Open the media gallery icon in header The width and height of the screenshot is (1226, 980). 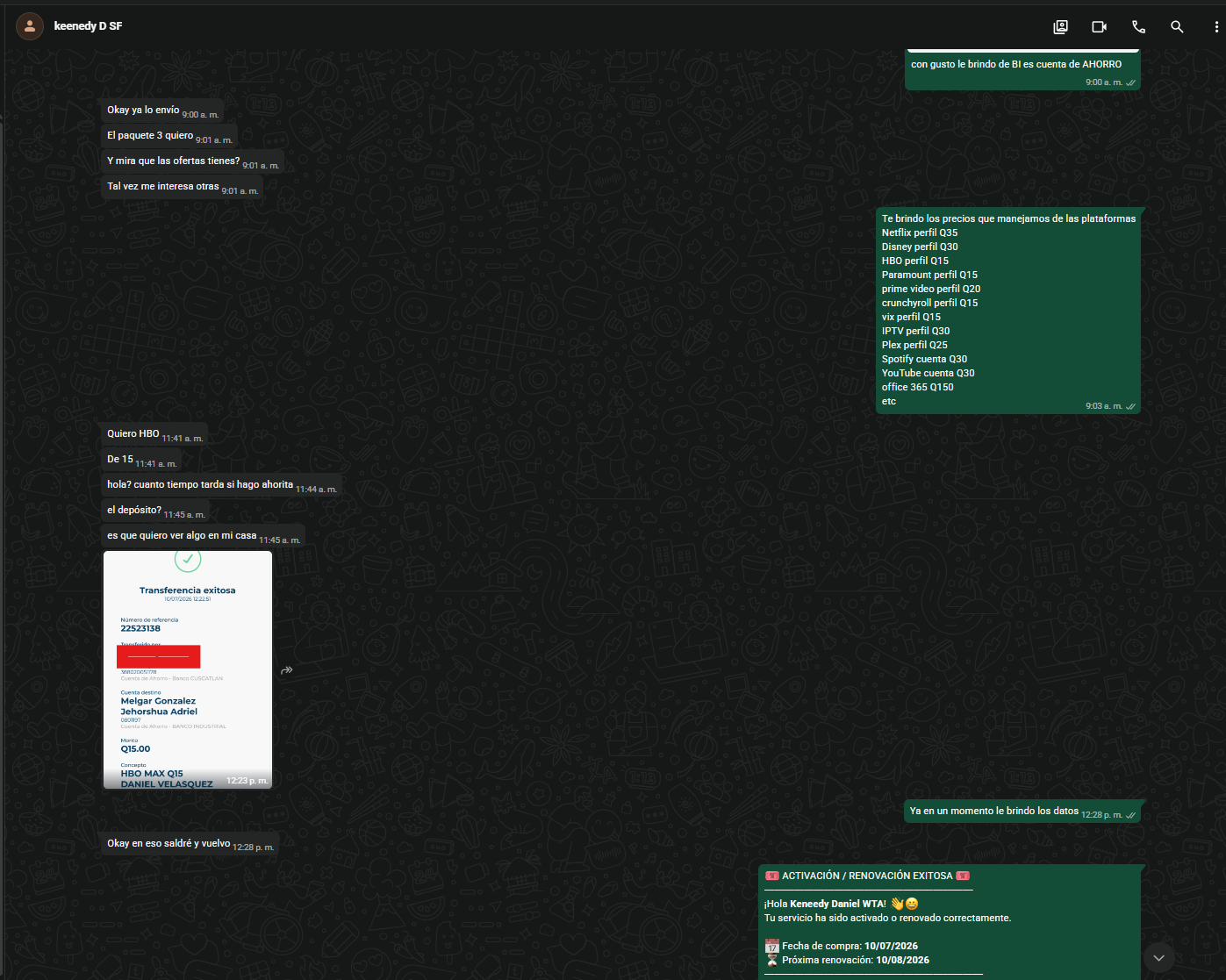click(1060, 26)
